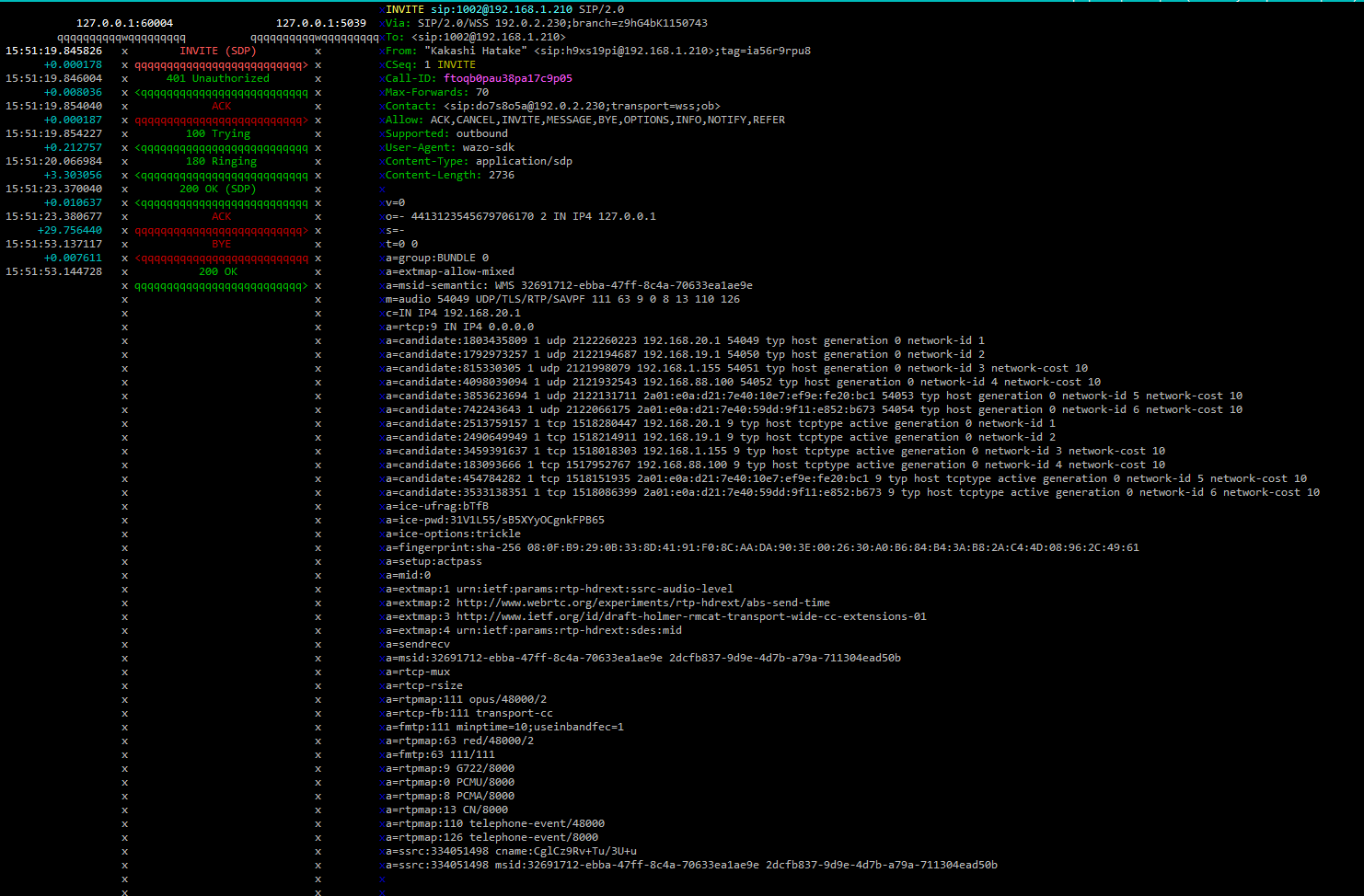The width and height of the screenshot is (1364, 896).
Task: Click the 127.0.0.1:5039 endpoint column header
Action: [x=320, y=24]
